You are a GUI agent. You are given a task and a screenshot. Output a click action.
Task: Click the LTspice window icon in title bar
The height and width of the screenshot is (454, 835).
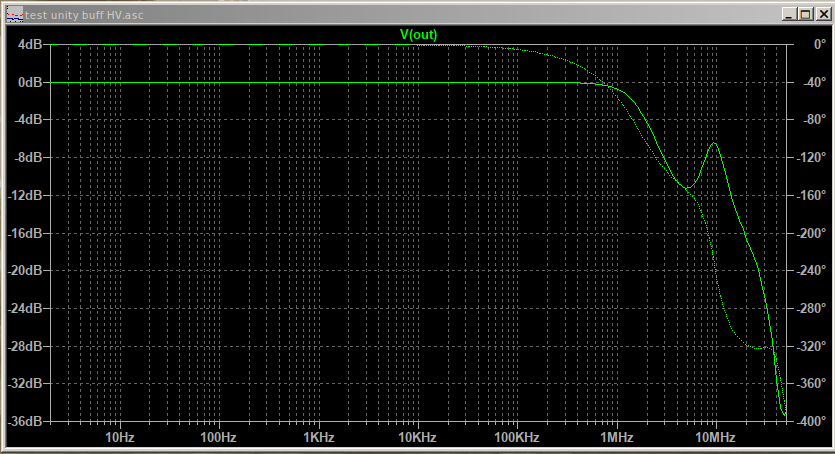point(15,15)
